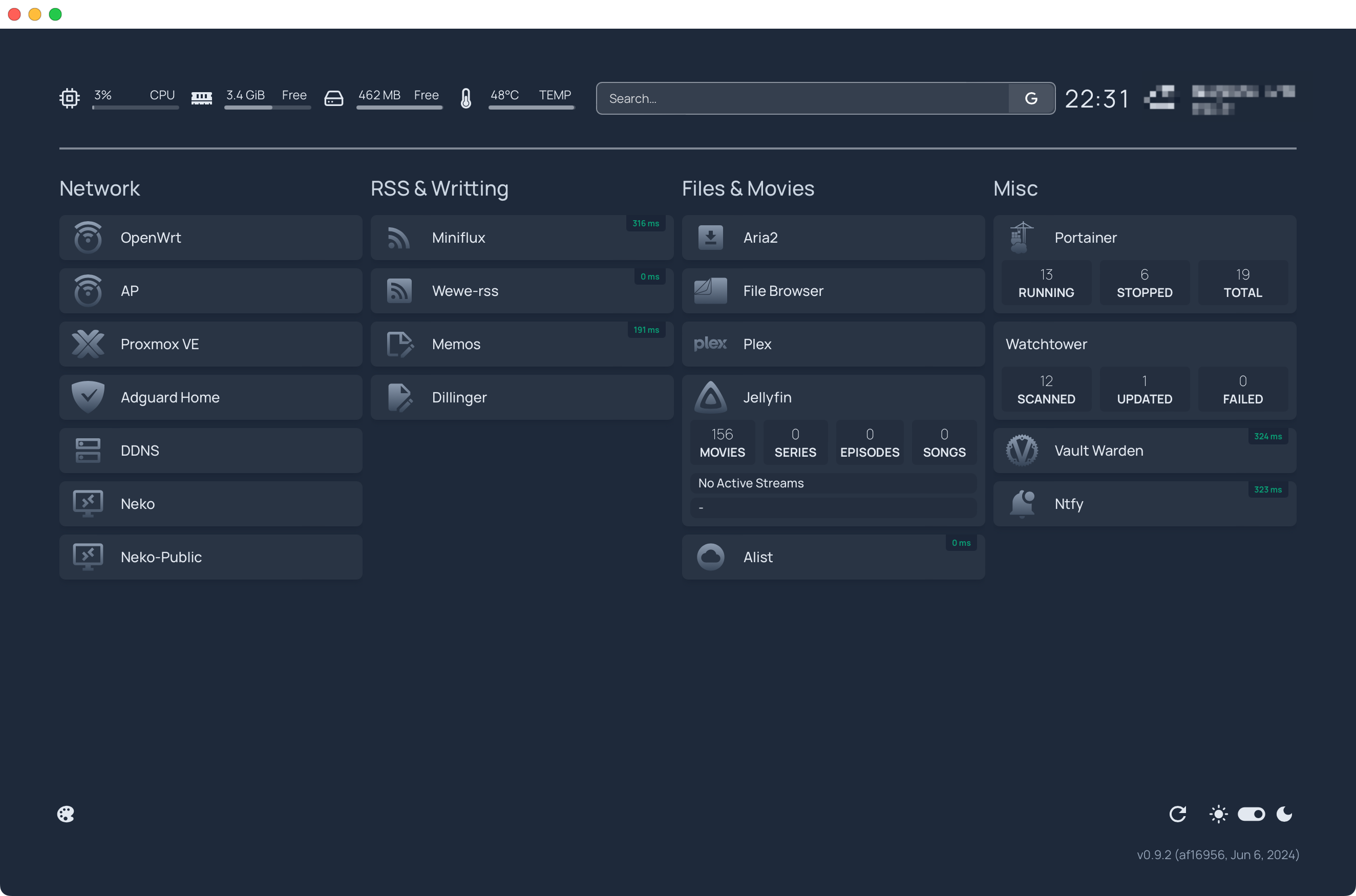This screenshot has height=896, width=1356.
Task: Select the RSS & Writing section tab
Action: (440, 188)
